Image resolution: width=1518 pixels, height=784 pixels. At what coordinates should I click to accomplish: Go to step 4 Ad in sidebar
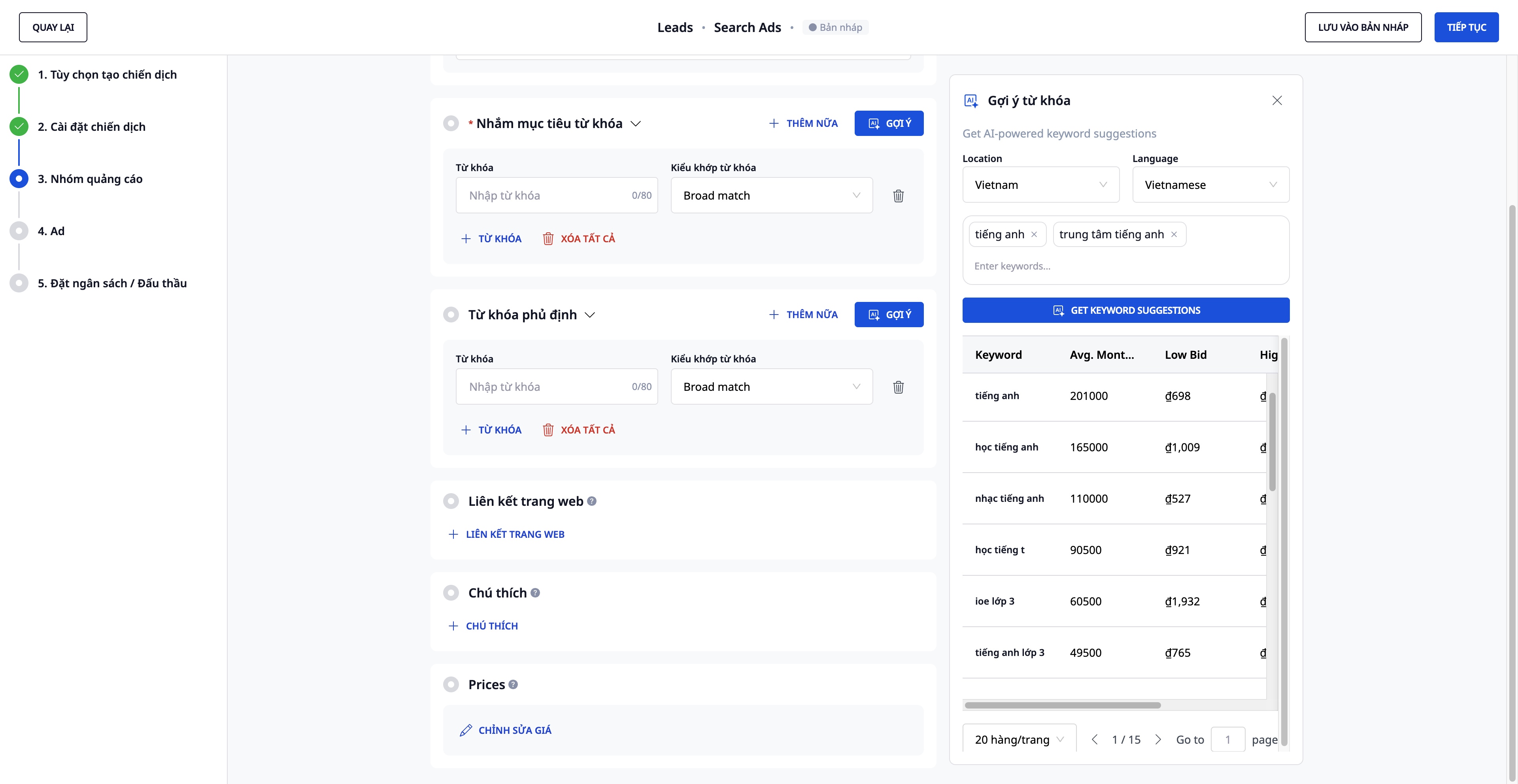coord(51,231)
